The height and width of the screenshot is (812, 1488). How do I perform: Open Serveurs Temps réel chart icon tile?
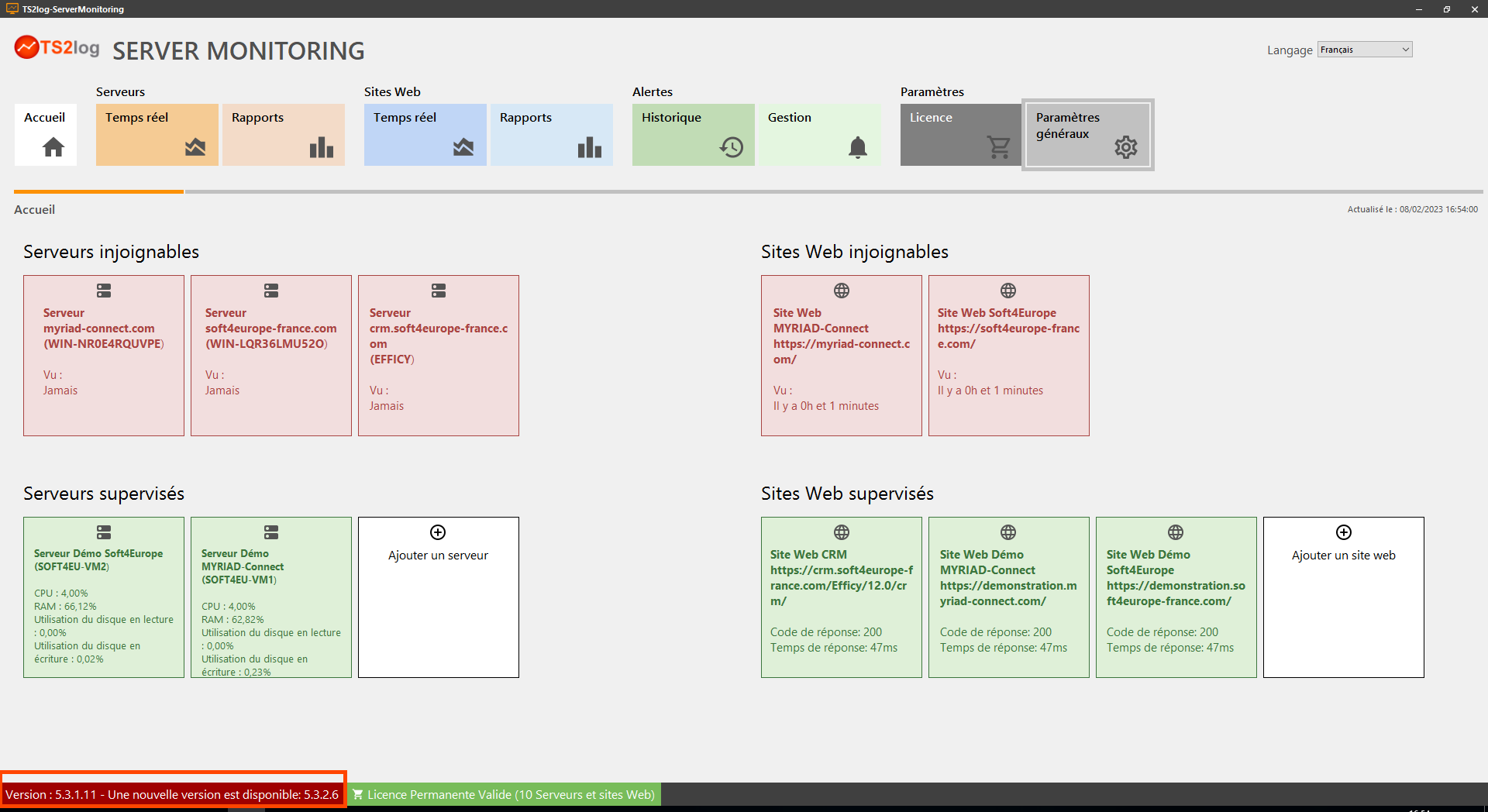point(195,147)
